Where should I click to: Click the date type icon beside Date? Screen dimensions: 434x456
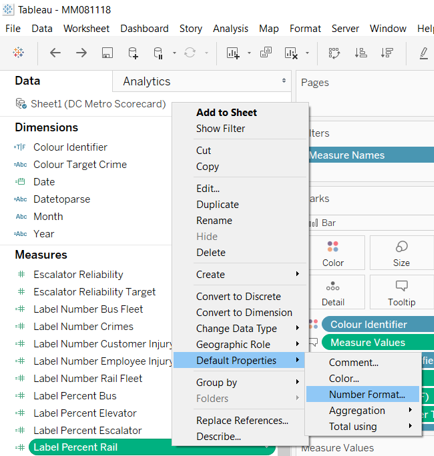tap(20, 182)
